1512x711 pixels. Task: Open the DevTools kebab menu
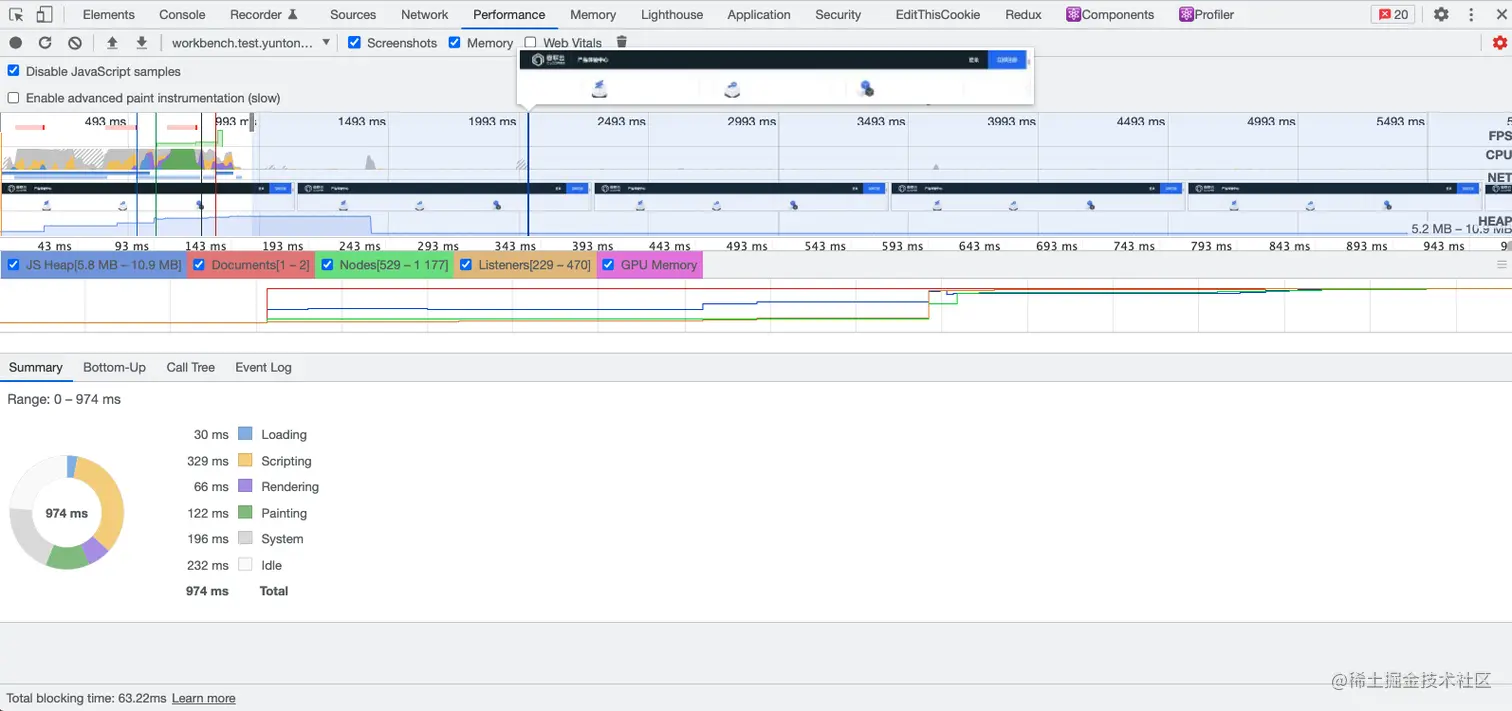click(1471, 15)
